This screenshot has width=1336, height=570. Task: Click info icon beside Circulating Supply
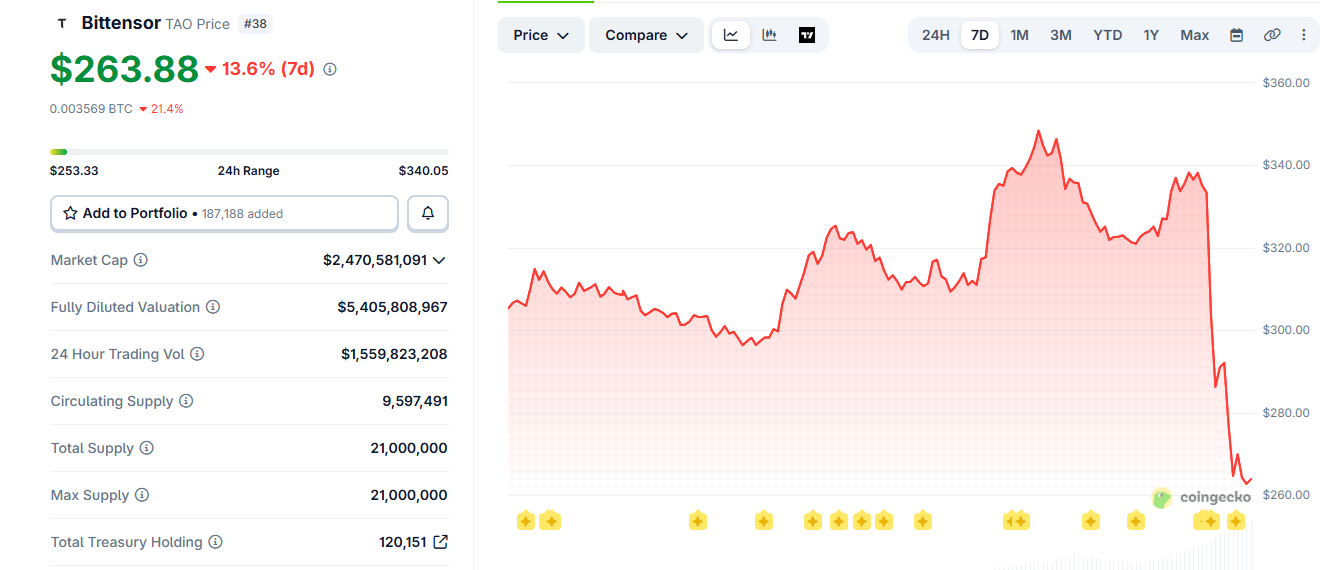[x=186, y=401]
